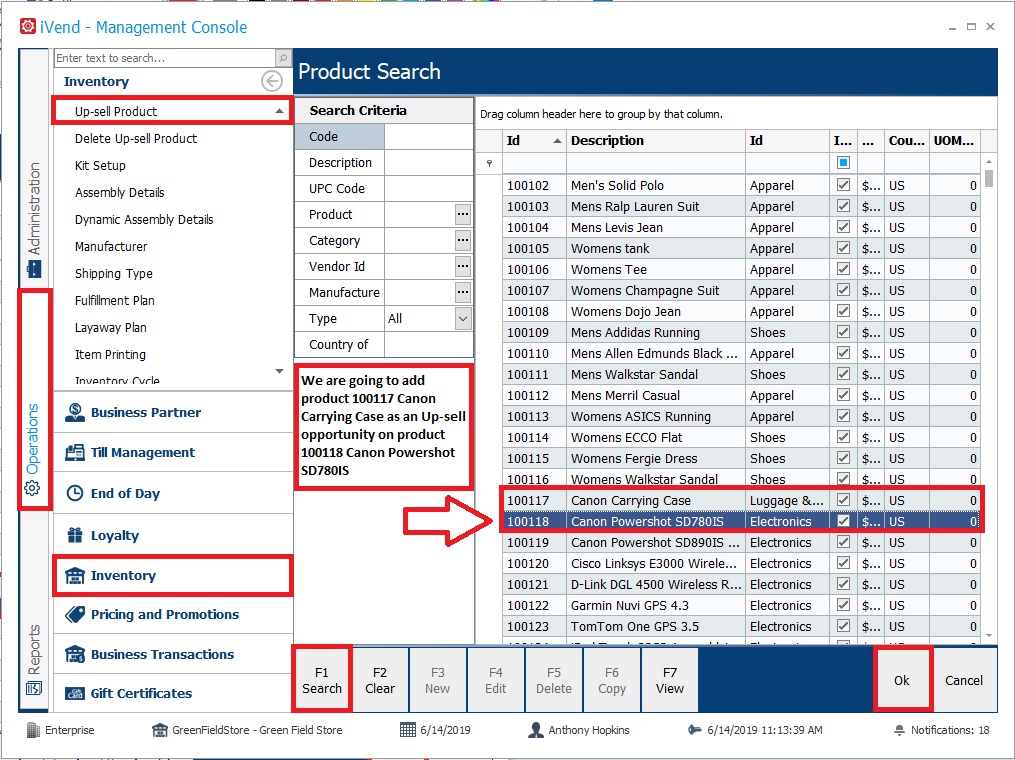Click the Administration tab briefcase icon
Screen dimensions: 1015x760
pyautogui.click(x=34, y=269)
